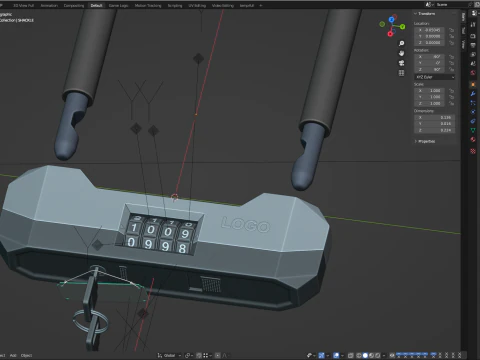Select material preview shading mode
The image size is (480, 360).
[x=371, y=355]
